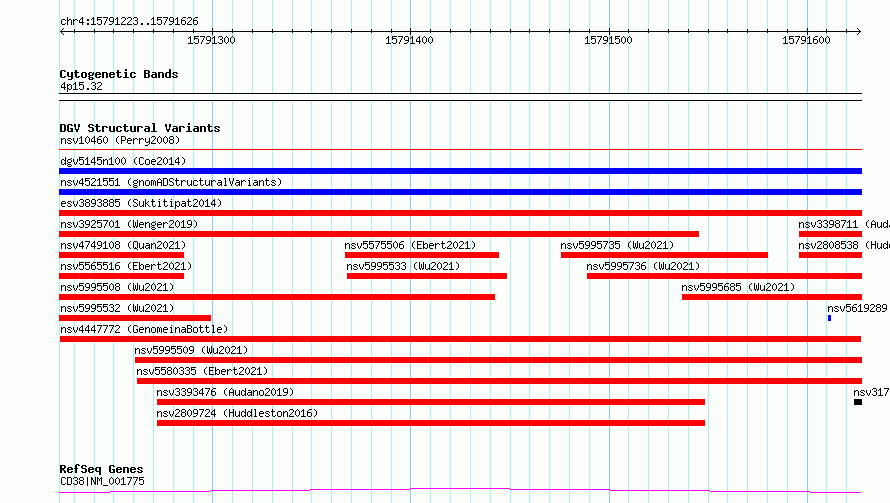The image size is (890, 503).
Task: Select variant nsv5995533 (Wu2021)
Action: pos(403,266)
